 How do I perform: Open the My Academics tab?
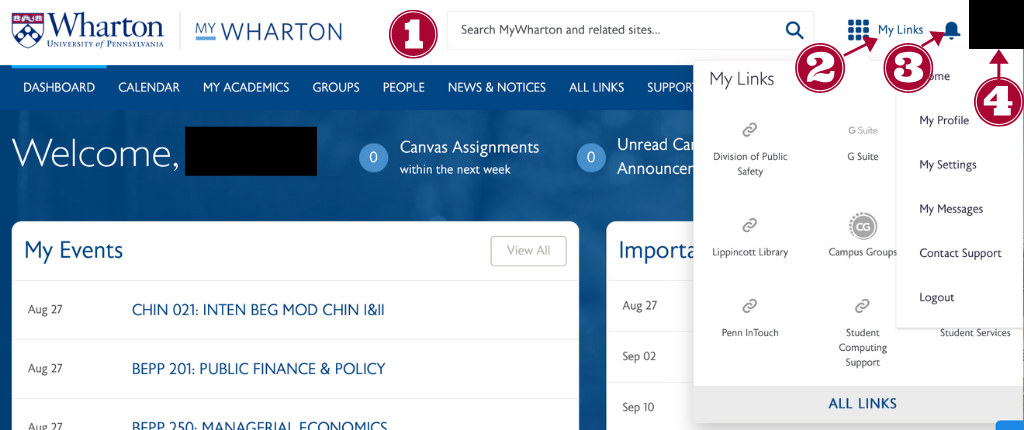(x=246, y=88)
